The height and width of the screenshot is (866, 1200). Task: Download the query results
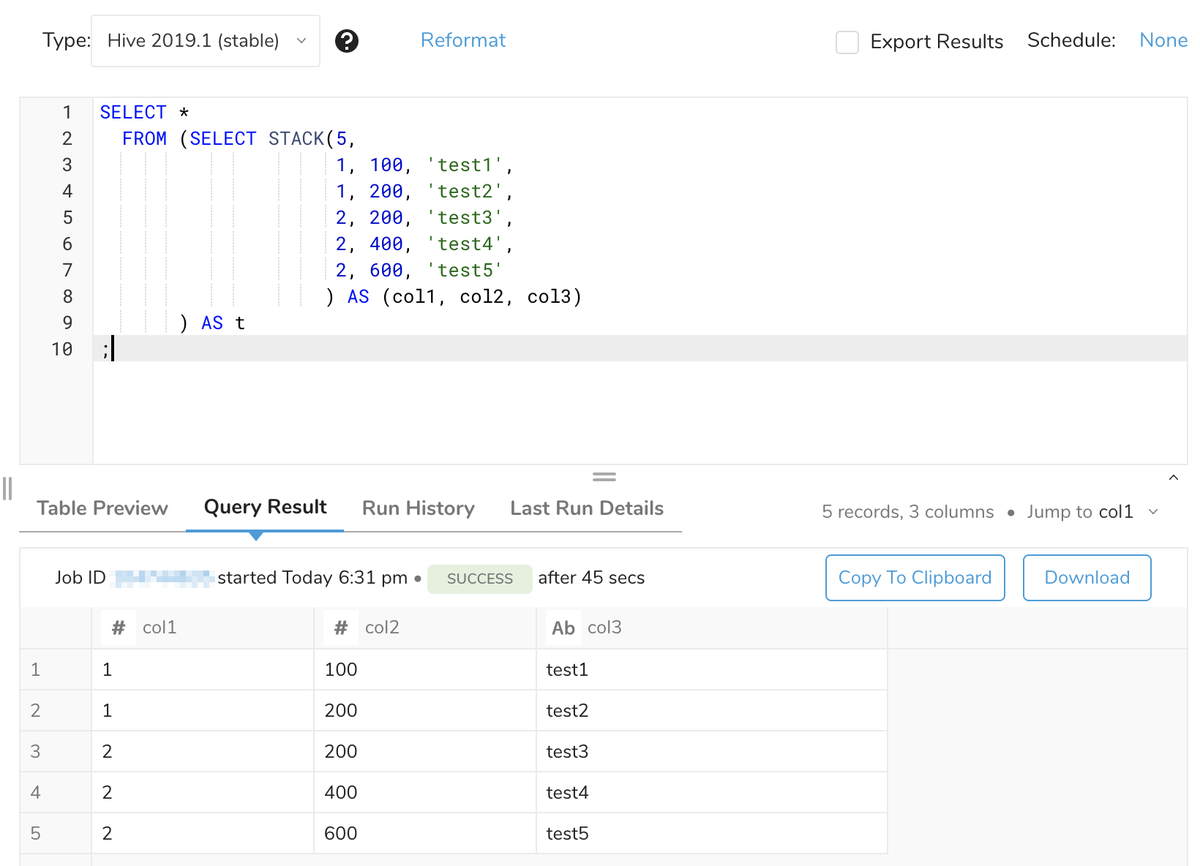point(1086,577)
